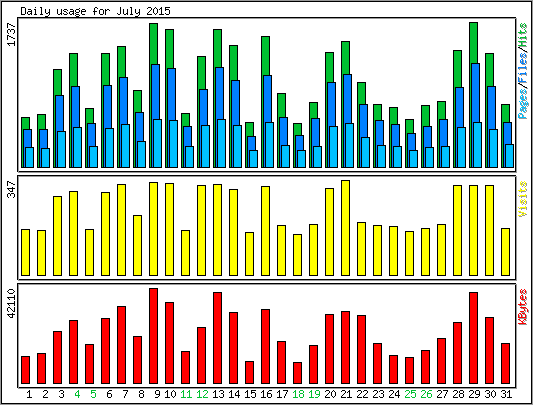Select day 8 on the x-axis
Viewport: 533px width, 405px height.
click(x=141, y=394)
